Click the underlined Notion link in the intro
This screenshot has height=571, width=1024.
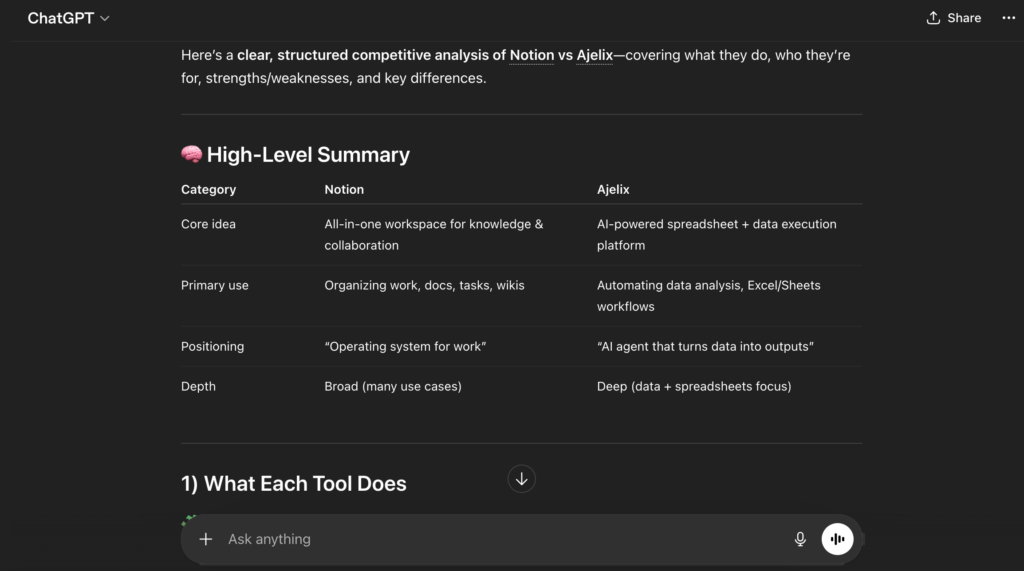531,55
